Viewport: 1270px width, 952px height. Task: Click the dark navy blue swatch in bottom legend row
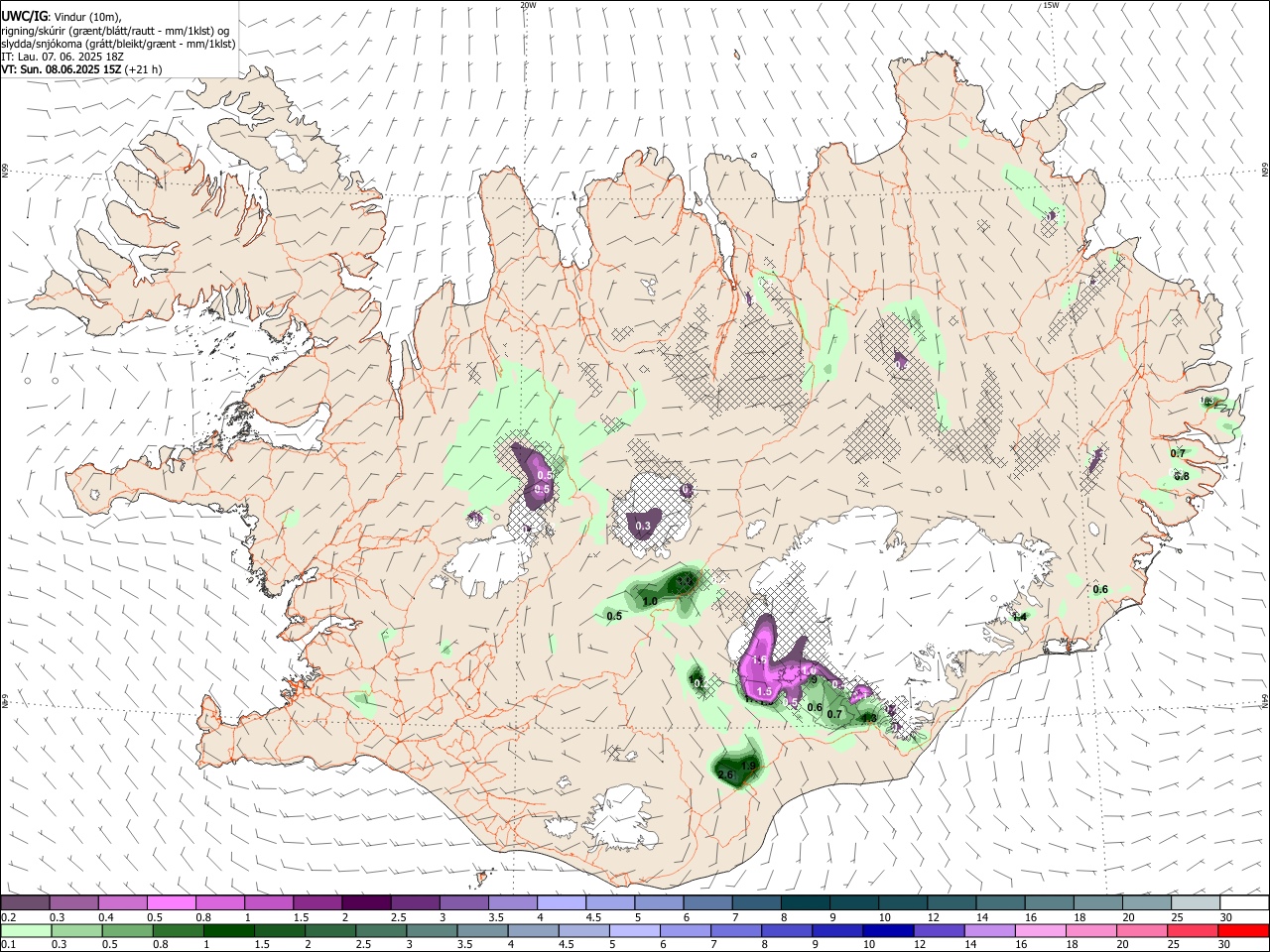(x=886, y=931)
